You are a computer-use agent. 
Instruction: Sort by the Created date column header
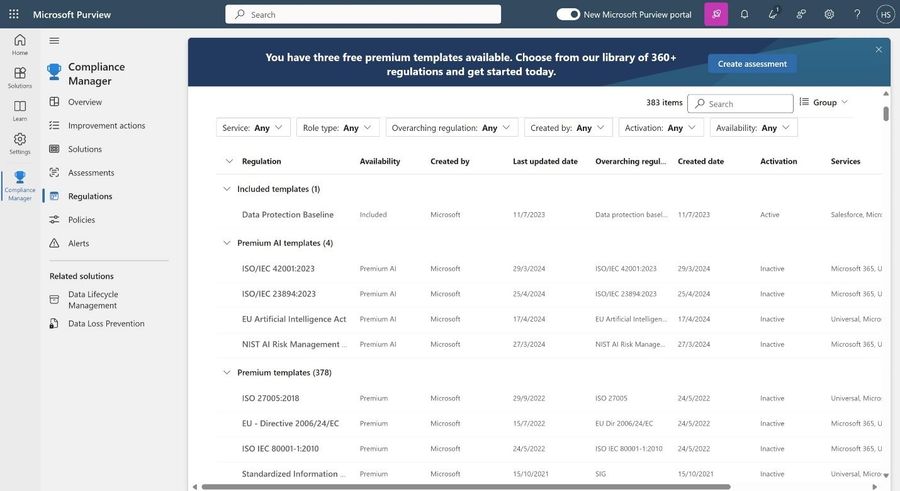700,161
